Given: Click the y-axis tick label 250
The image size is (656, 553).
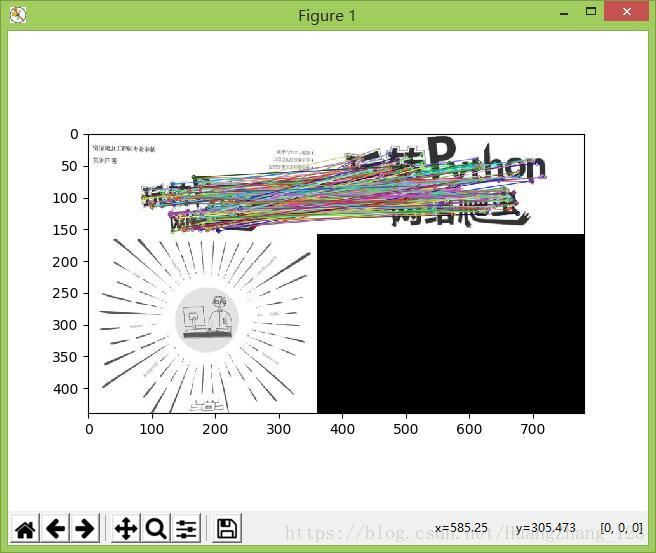Looking at the screenshot, I should 65,293.
